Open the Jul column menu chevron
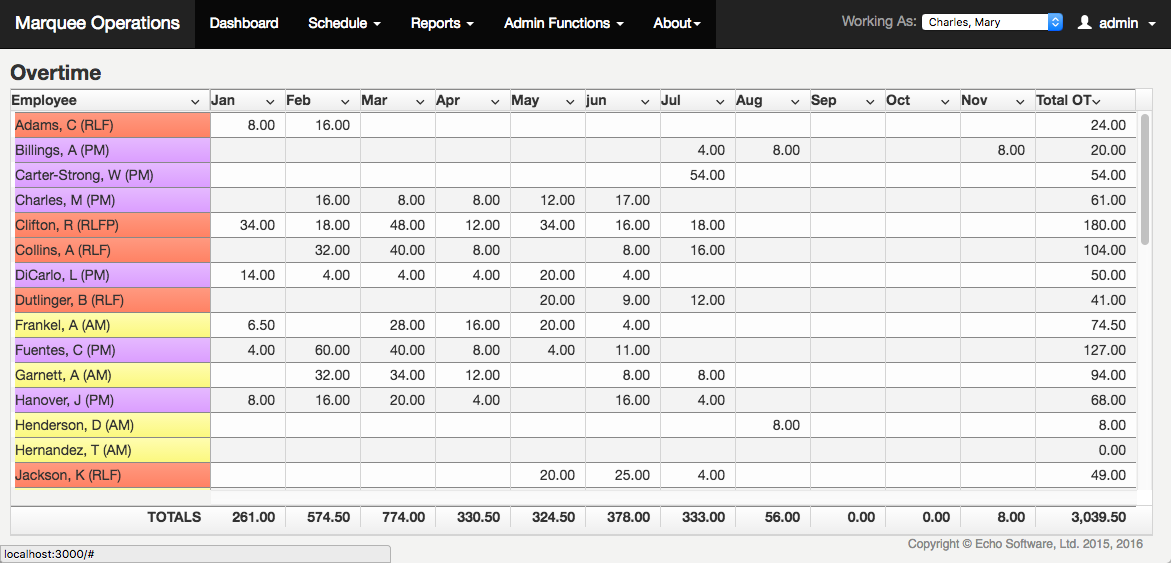1171x563 pixels. [720, 101]
